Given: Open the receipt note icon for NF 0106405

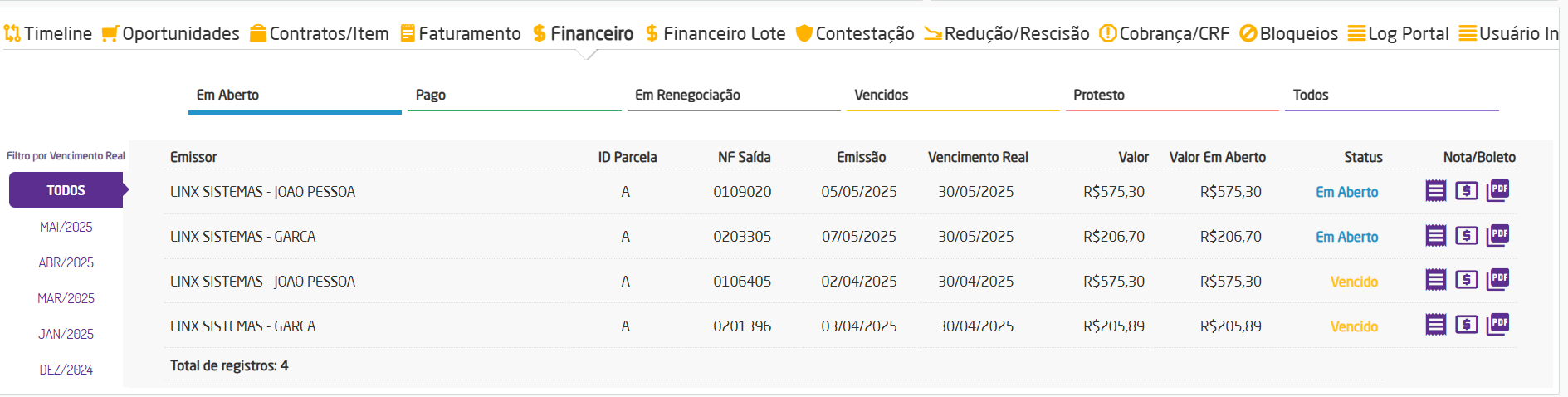Looking at the screenshot, I should pos(1435,280).
